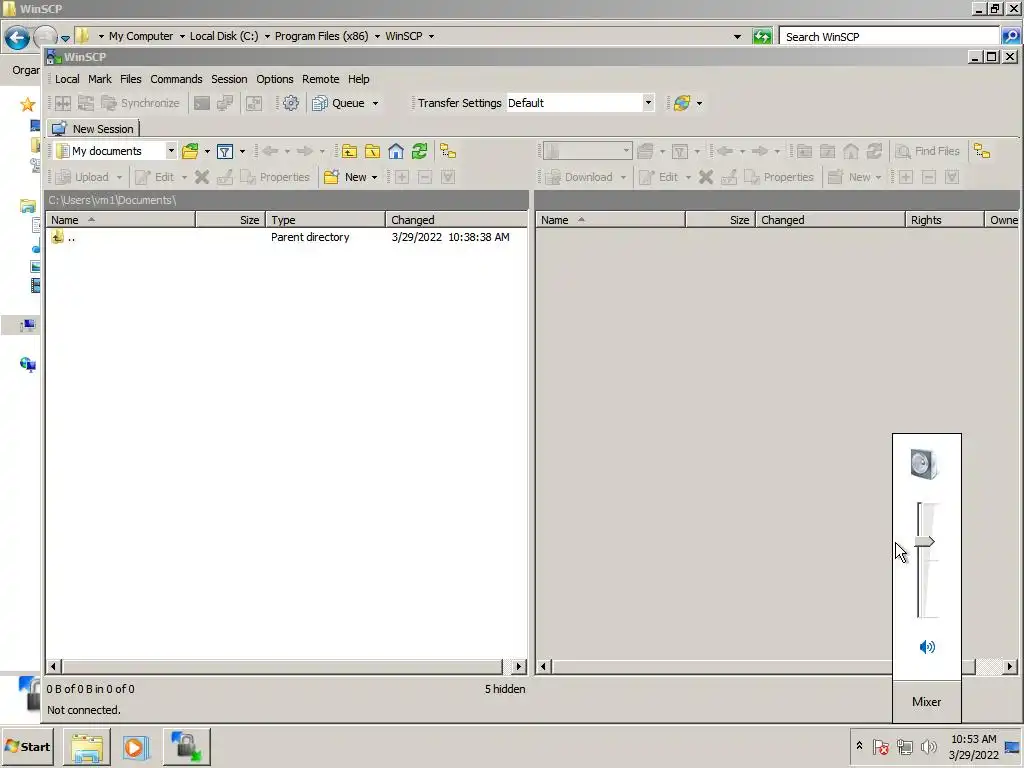
Task: Open the Explorer address bar history dropdown
Action: point(737,37)
